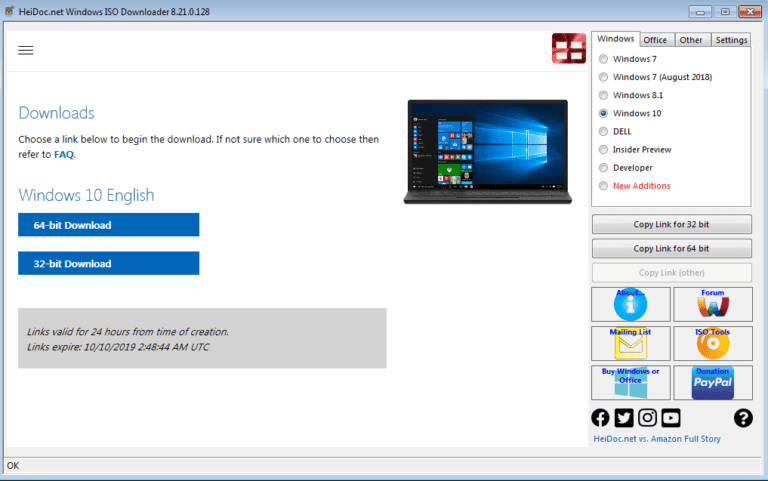Switch to the Office tab

tap(655, 40)
